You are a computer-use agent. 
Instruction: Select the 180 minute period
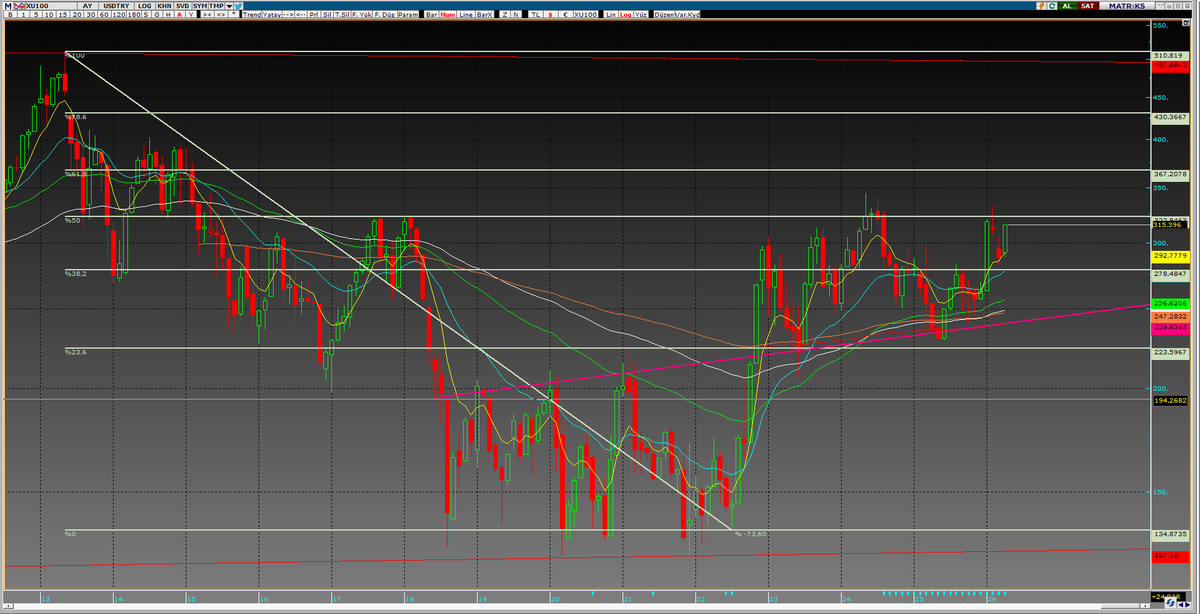(x=134, y=15)
